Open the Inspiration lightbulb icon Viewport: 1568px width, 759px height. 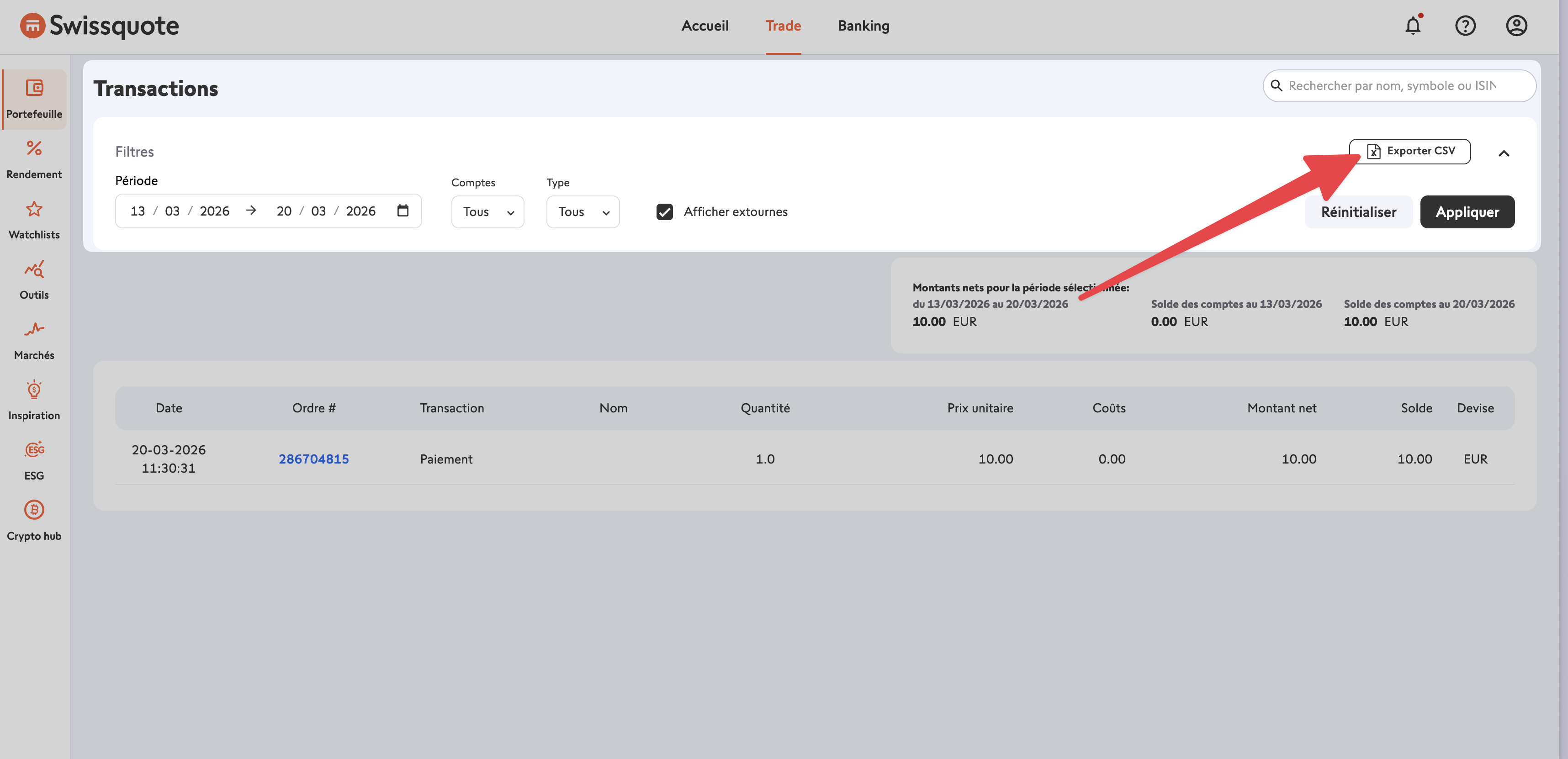(34, 390)
